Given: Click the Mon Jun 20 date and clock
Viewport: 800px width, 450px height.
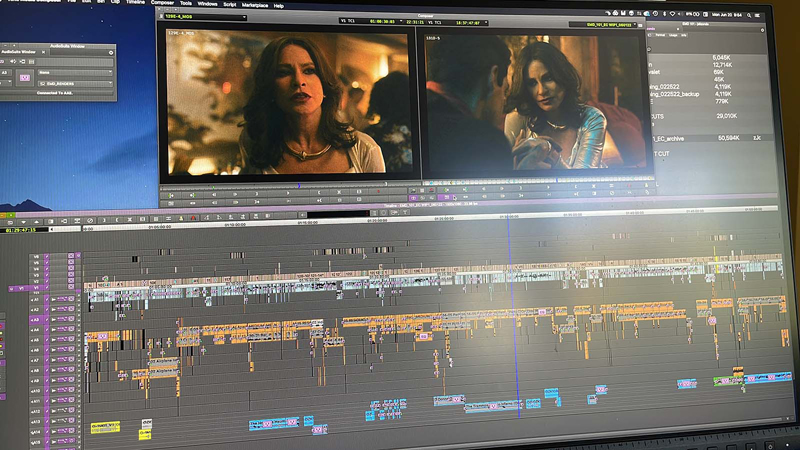Looking at the screenshot, I should point(728,15).
